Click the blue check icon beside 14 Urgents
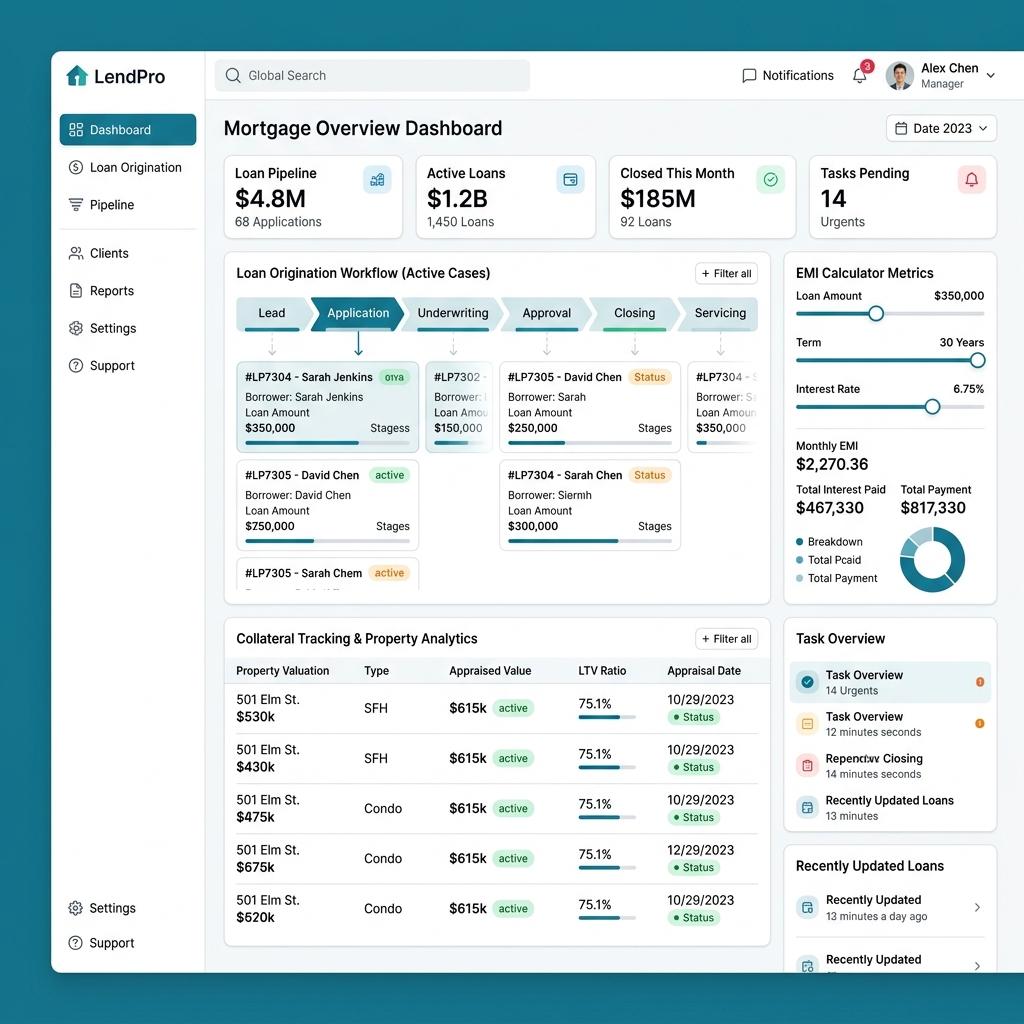The height and width of the screenshot is (1024, 1024). point(807,682)
